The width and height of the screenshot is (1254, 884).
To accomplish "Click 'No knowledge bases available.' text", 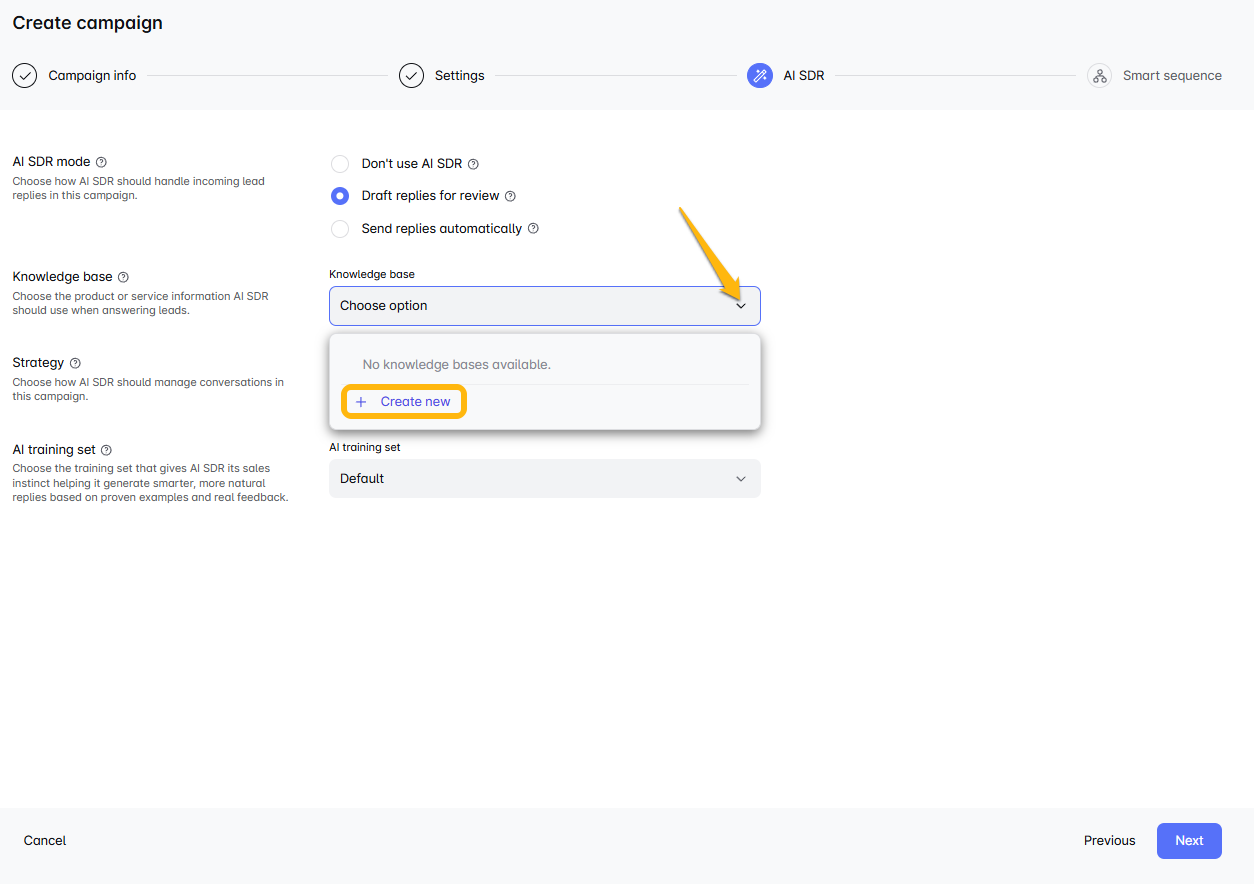I will pos(456,364).
